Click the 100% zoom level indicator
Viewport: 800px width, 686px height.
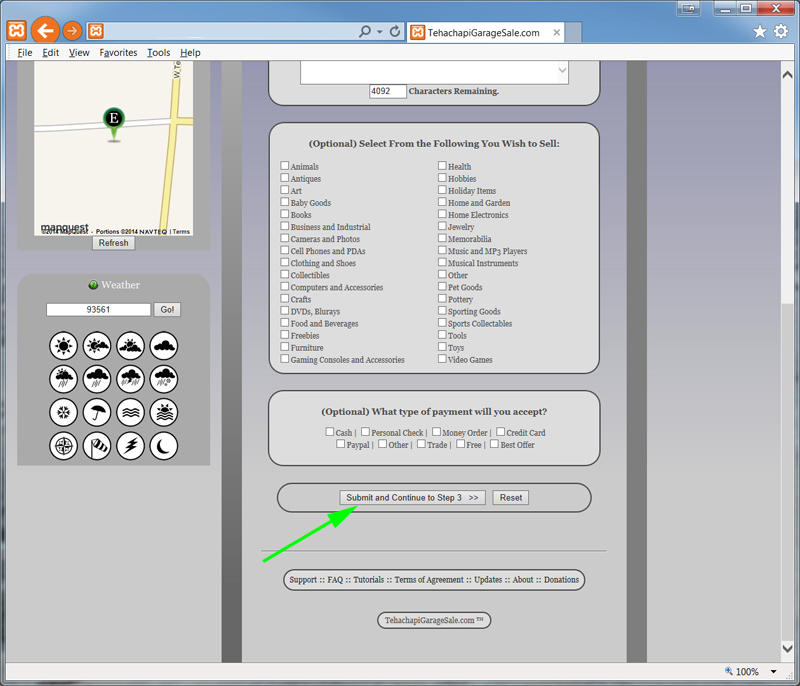[x=747, y=672]
